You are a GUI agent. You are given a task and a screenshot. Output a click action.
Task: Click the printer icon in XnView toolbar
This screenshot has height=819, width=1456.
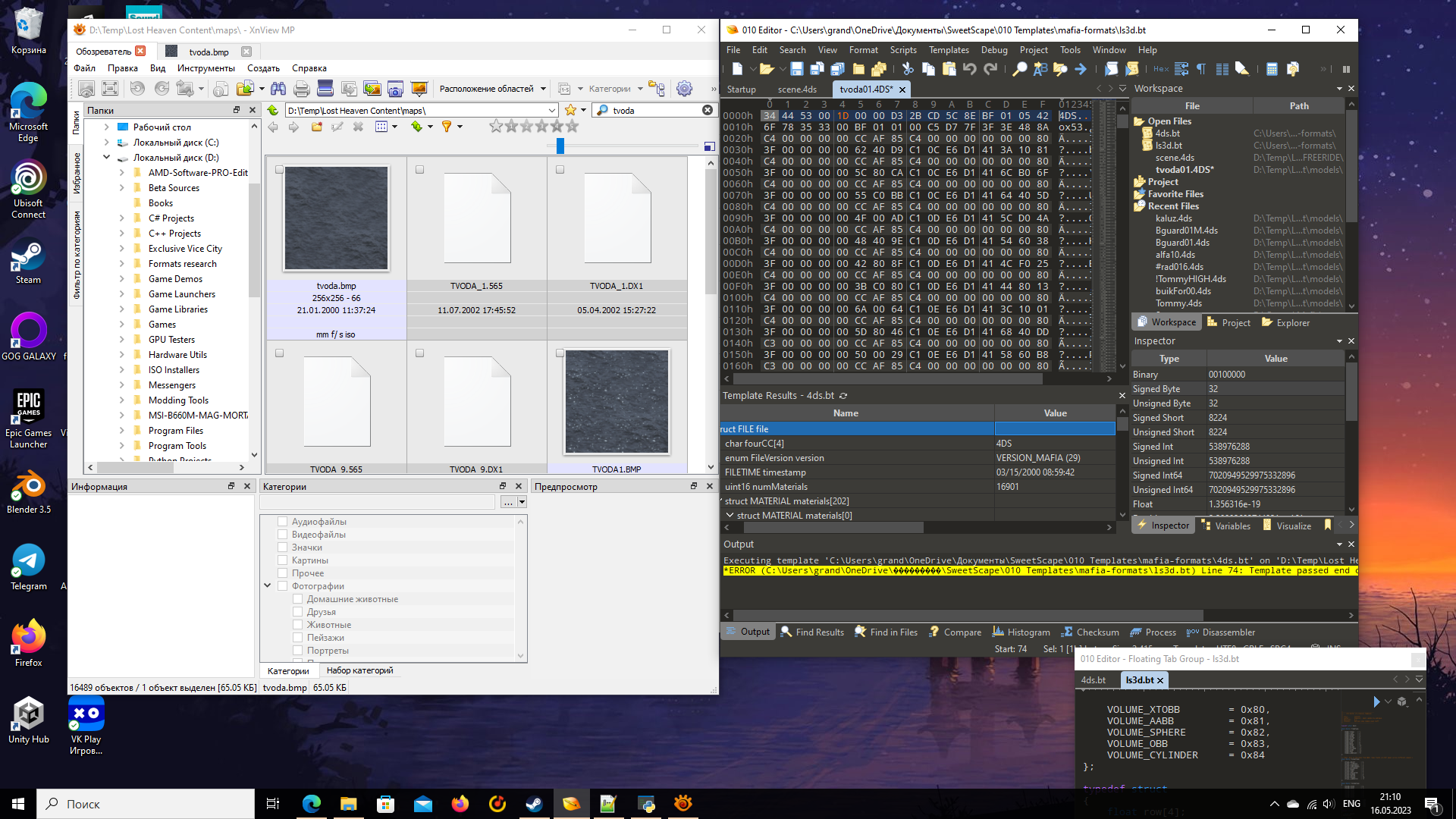[301, 89]
